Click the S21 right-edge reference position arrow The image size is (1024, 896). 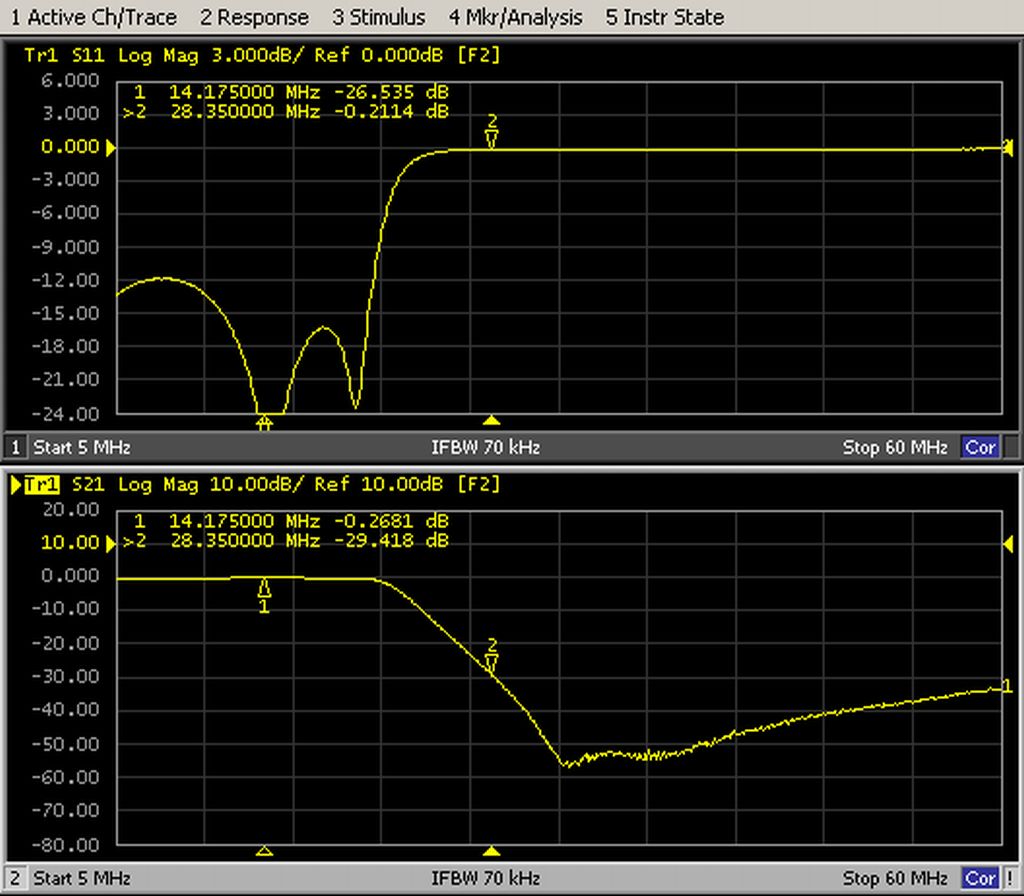click(x=1008, y=543)
